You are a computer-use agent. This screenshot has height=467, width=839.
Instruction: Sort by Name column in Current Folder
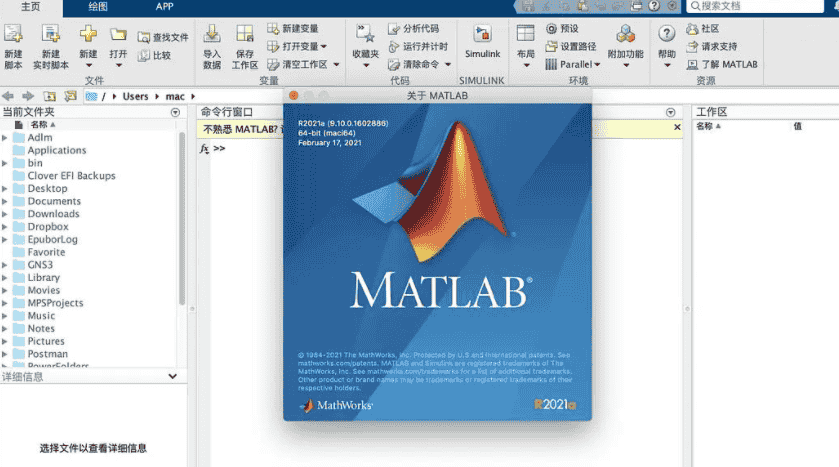[x=43, y=125]
